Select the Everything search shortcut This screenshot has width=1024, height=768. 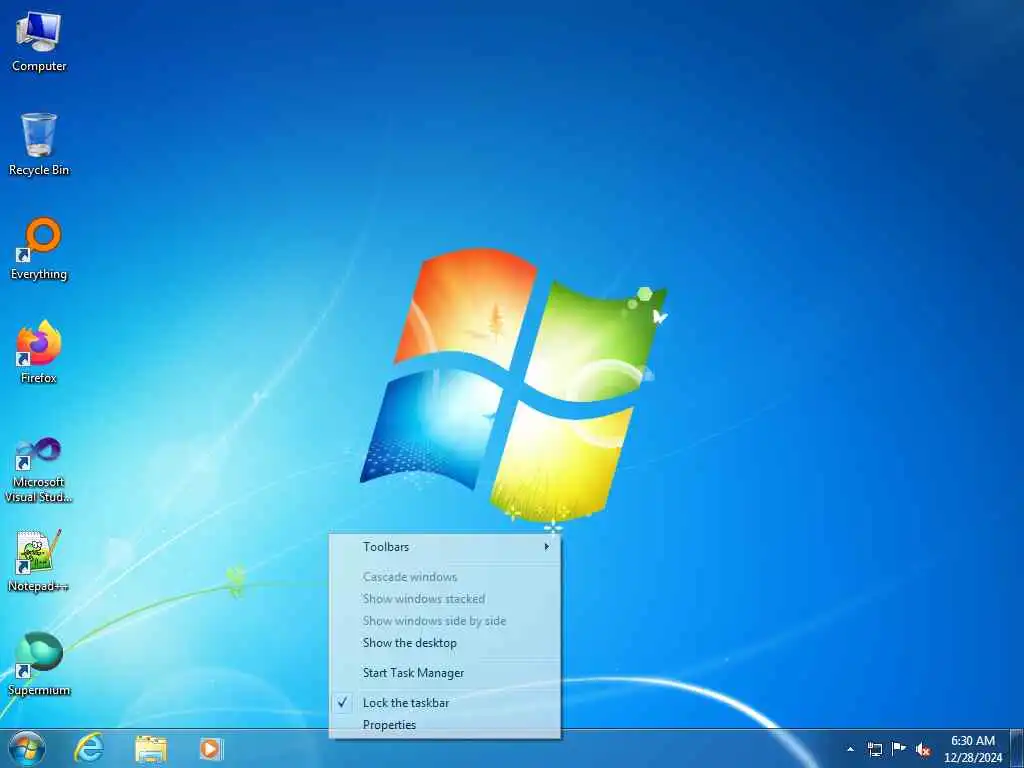click(x=39, y=249)
